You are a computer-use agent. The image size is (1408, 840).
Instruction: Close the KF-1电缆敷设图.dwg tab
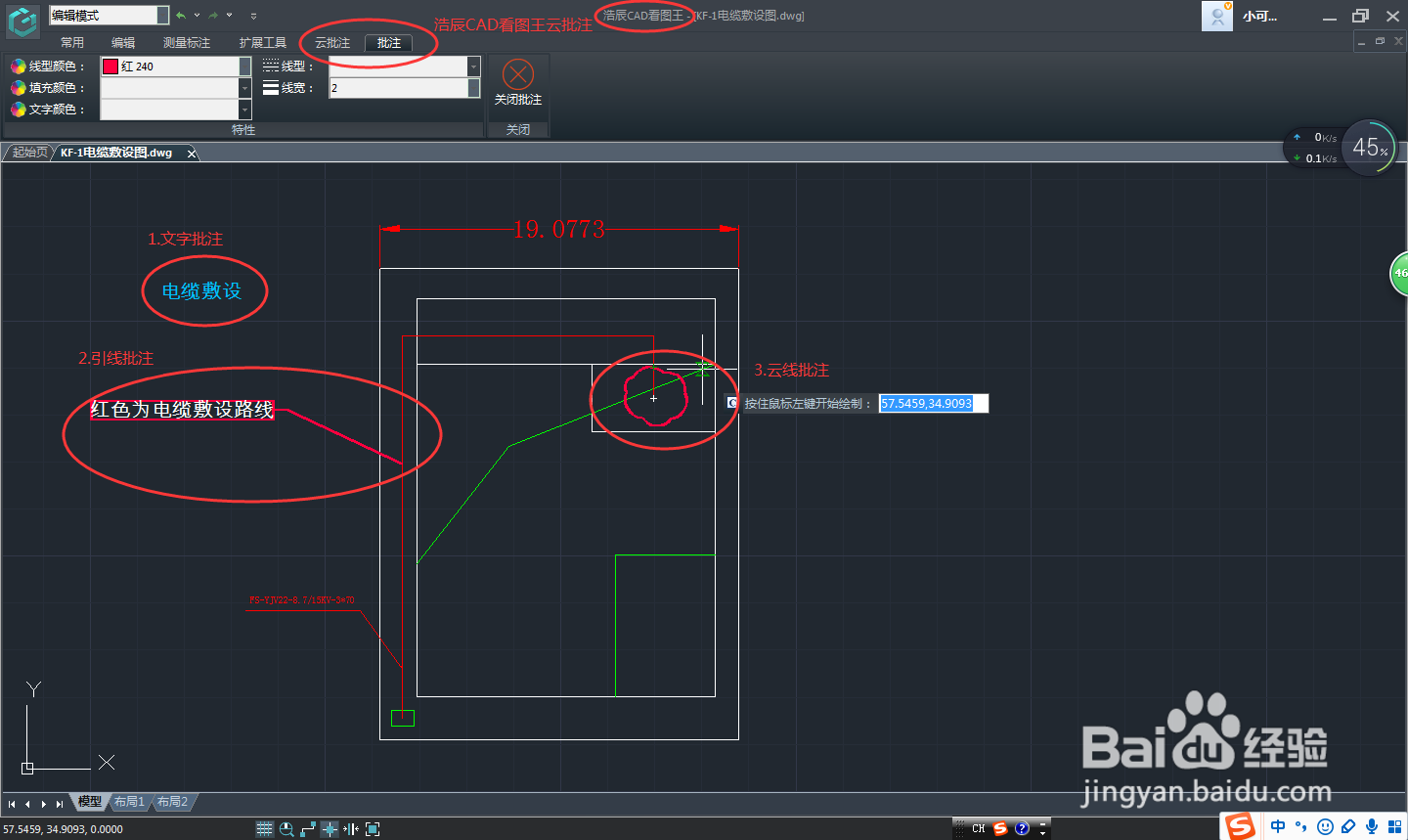[192, 154]
